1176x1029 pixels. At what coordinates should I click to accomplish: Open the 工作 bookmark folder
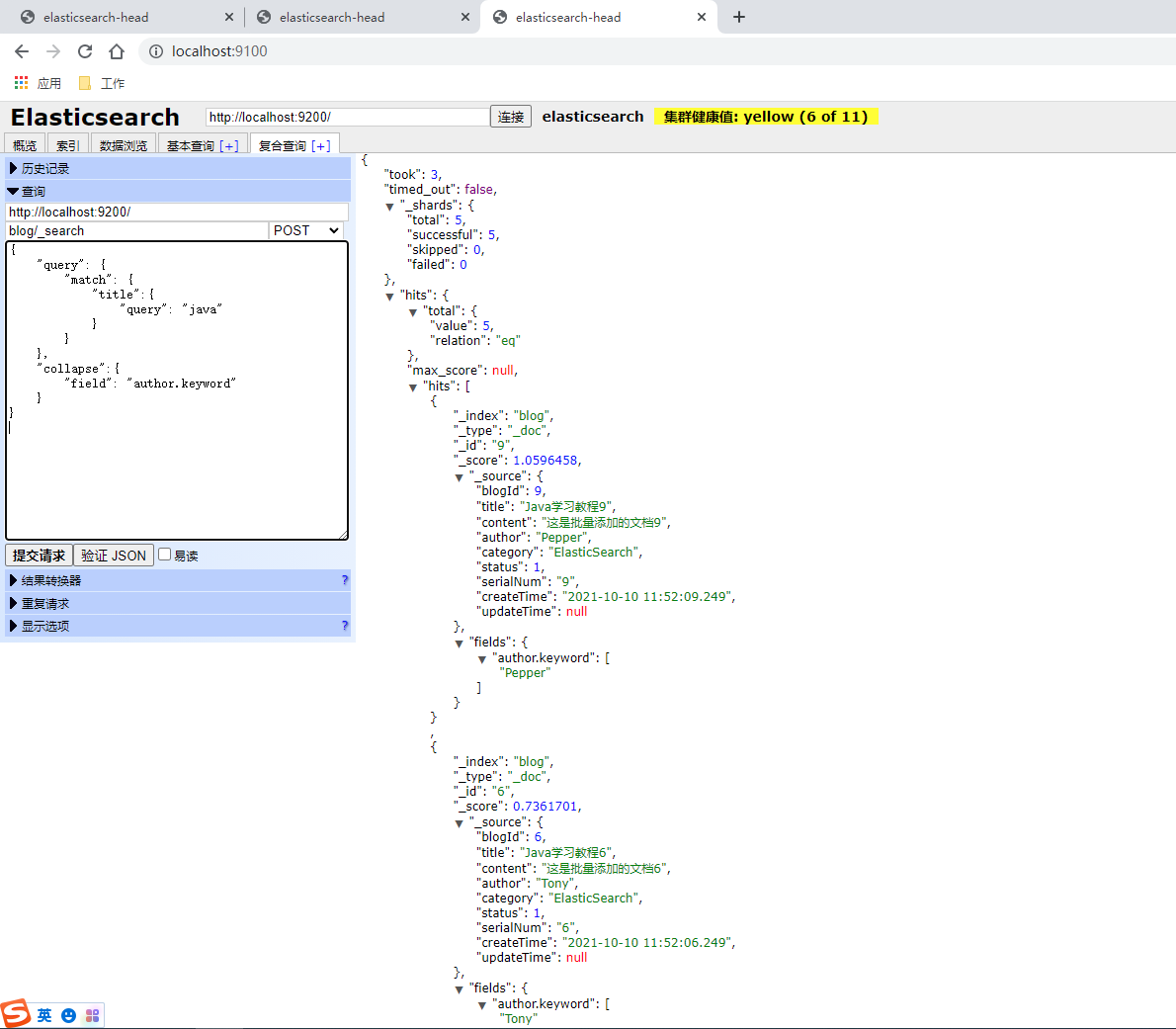pos(102,83)
